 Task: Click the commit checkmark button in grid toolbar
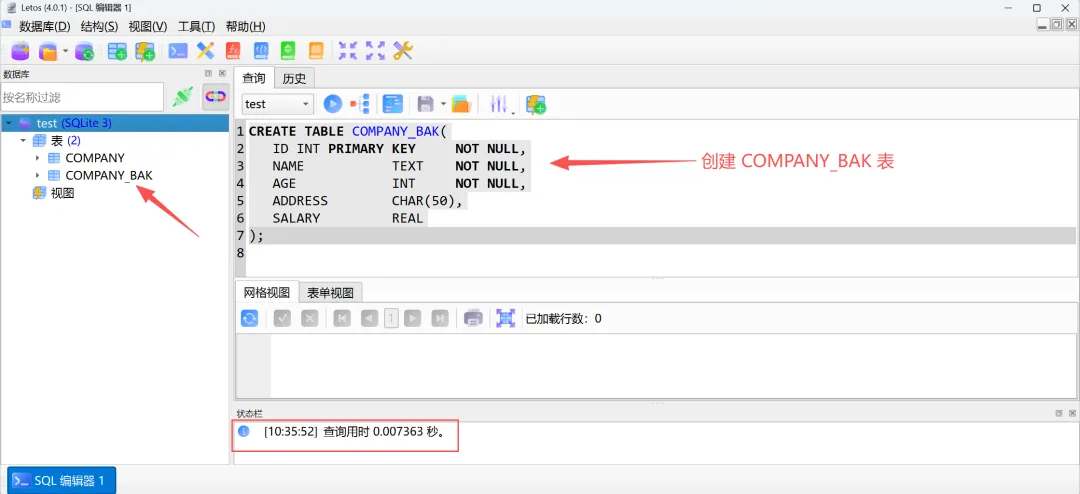282,318
